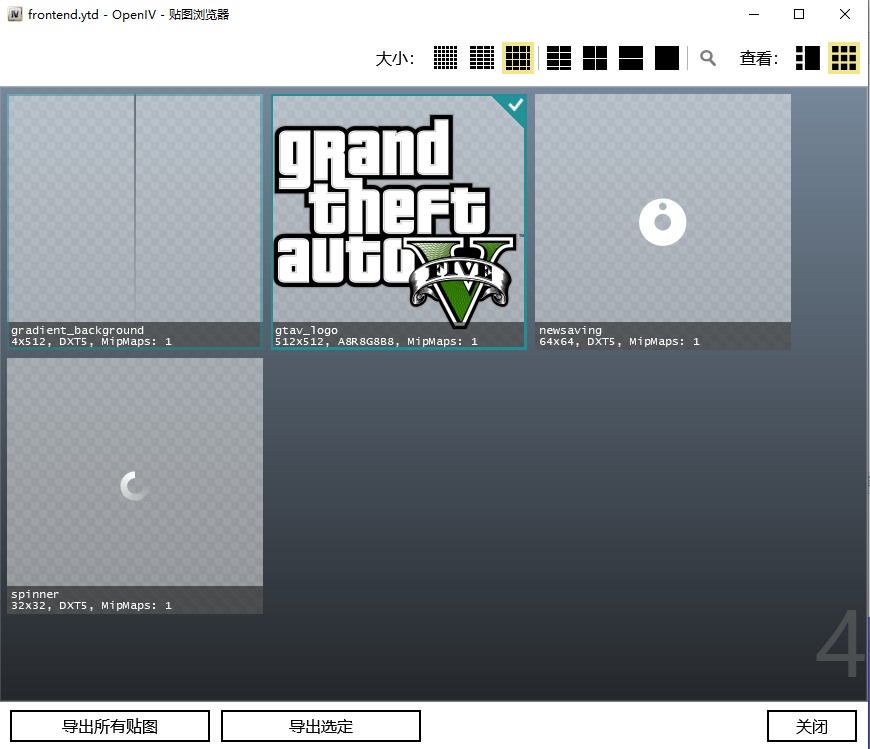Screen dimensions: 870x749
Task: Click the spinner name label
Action: click(x=35, y=594)
